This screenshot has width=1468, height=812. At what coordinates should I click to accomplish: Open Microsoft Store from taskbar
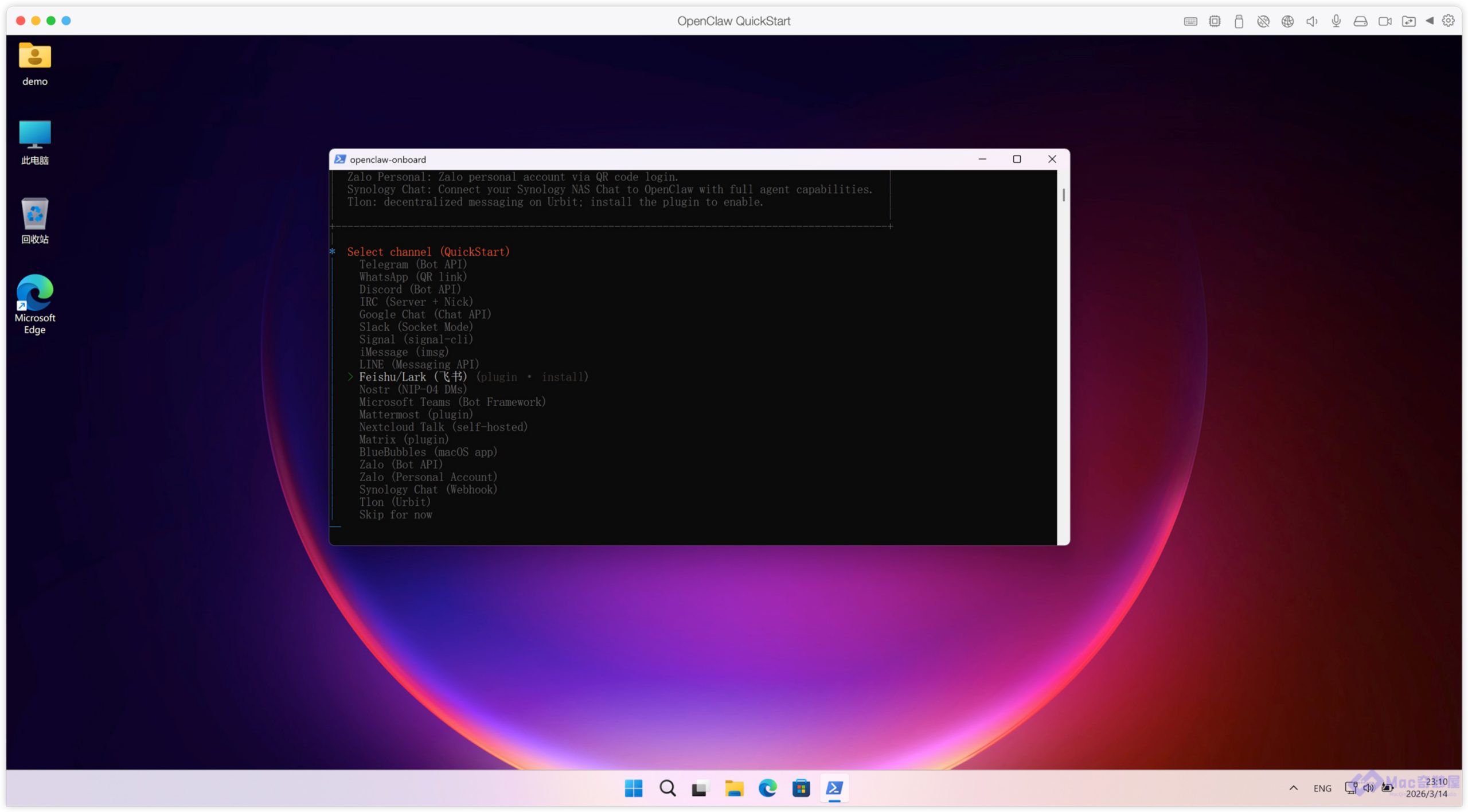pos(801,788)
